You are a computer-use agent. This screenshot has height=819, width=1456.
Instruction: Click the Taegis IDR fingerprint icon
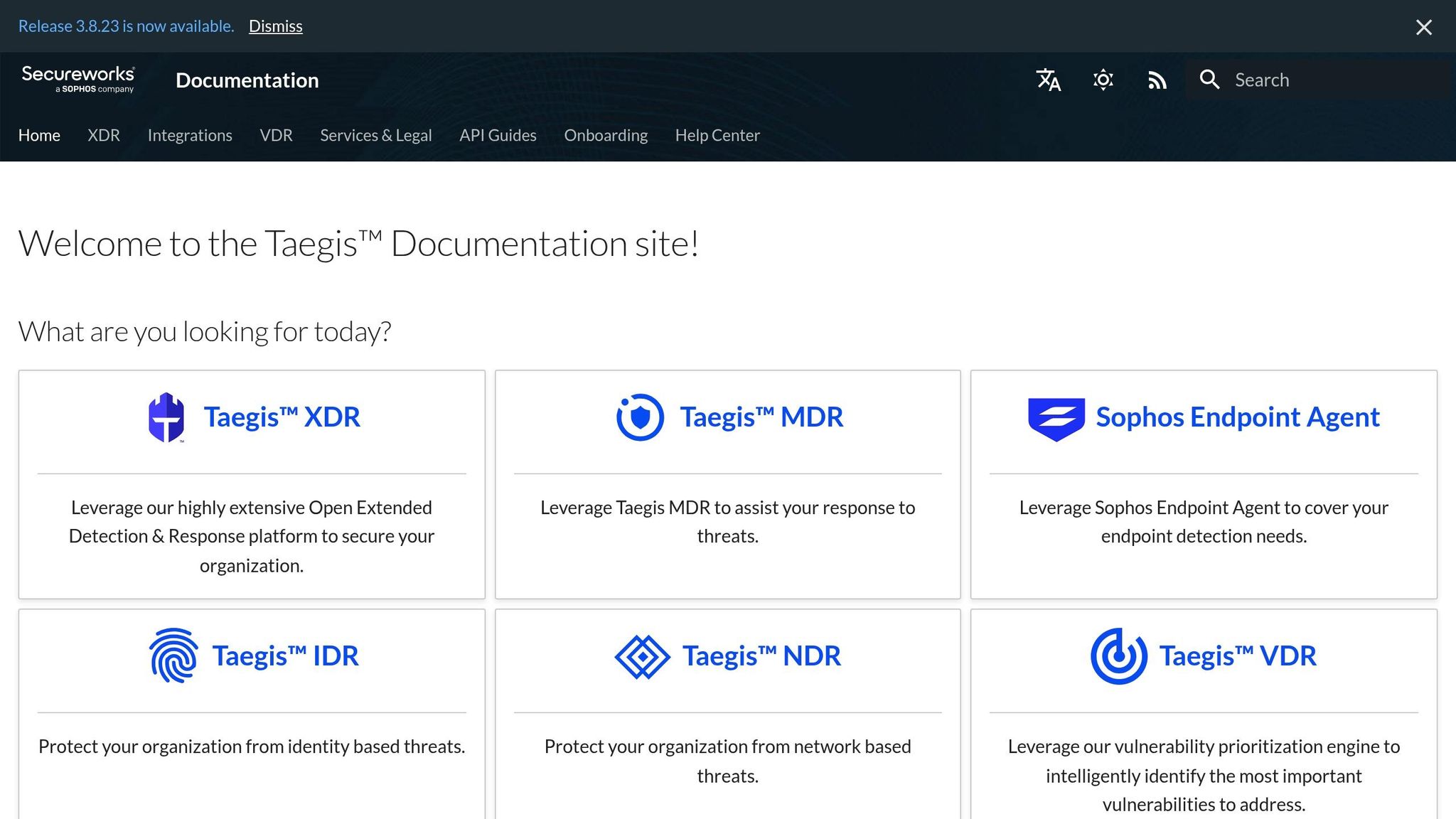pos(174,655)
